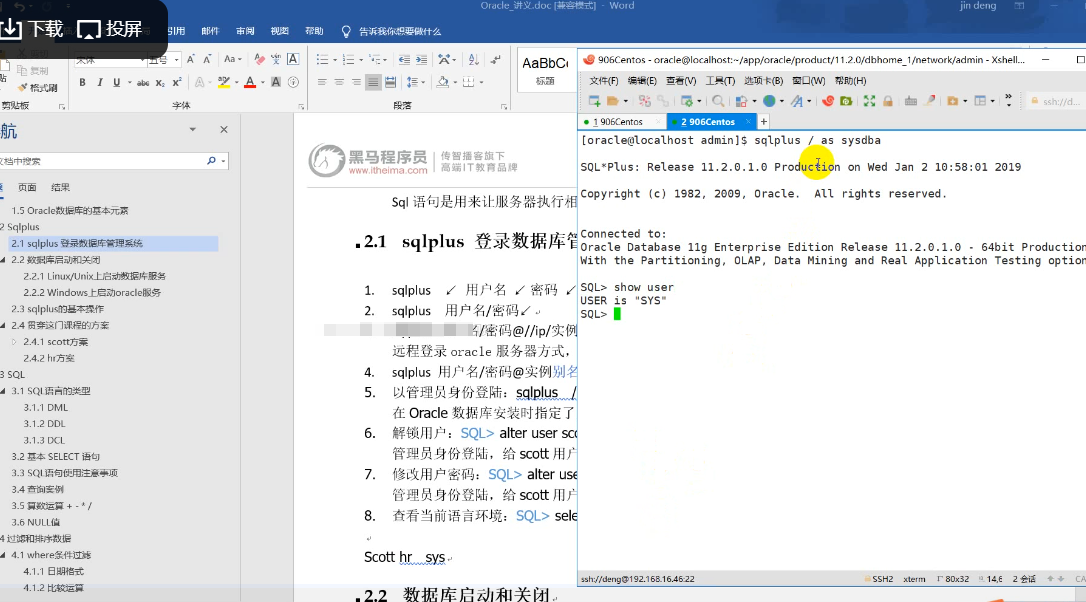
Task: Apply subscript x₂ formatting
Action: tap(160, 82)
